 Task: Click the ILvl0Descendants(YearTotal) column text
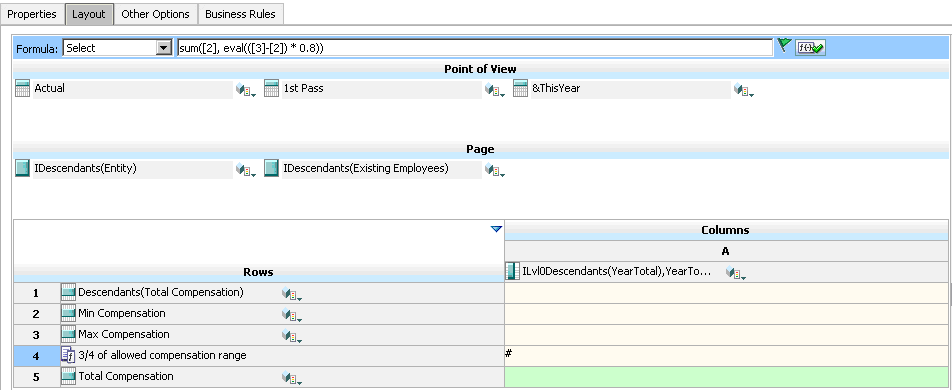(x=617, y=271)
